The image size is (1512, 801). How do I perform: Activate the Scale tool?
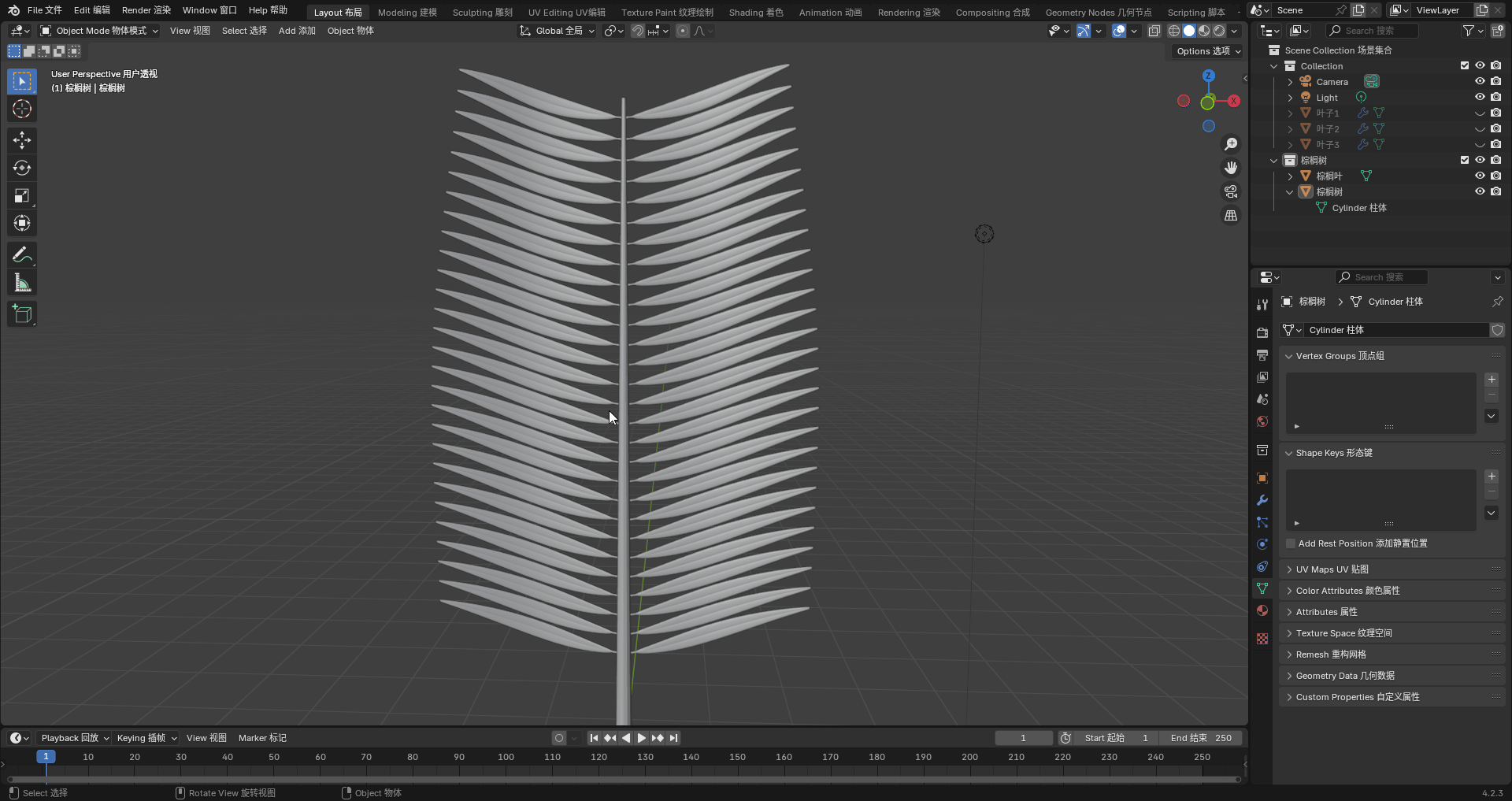coord(22,196)
